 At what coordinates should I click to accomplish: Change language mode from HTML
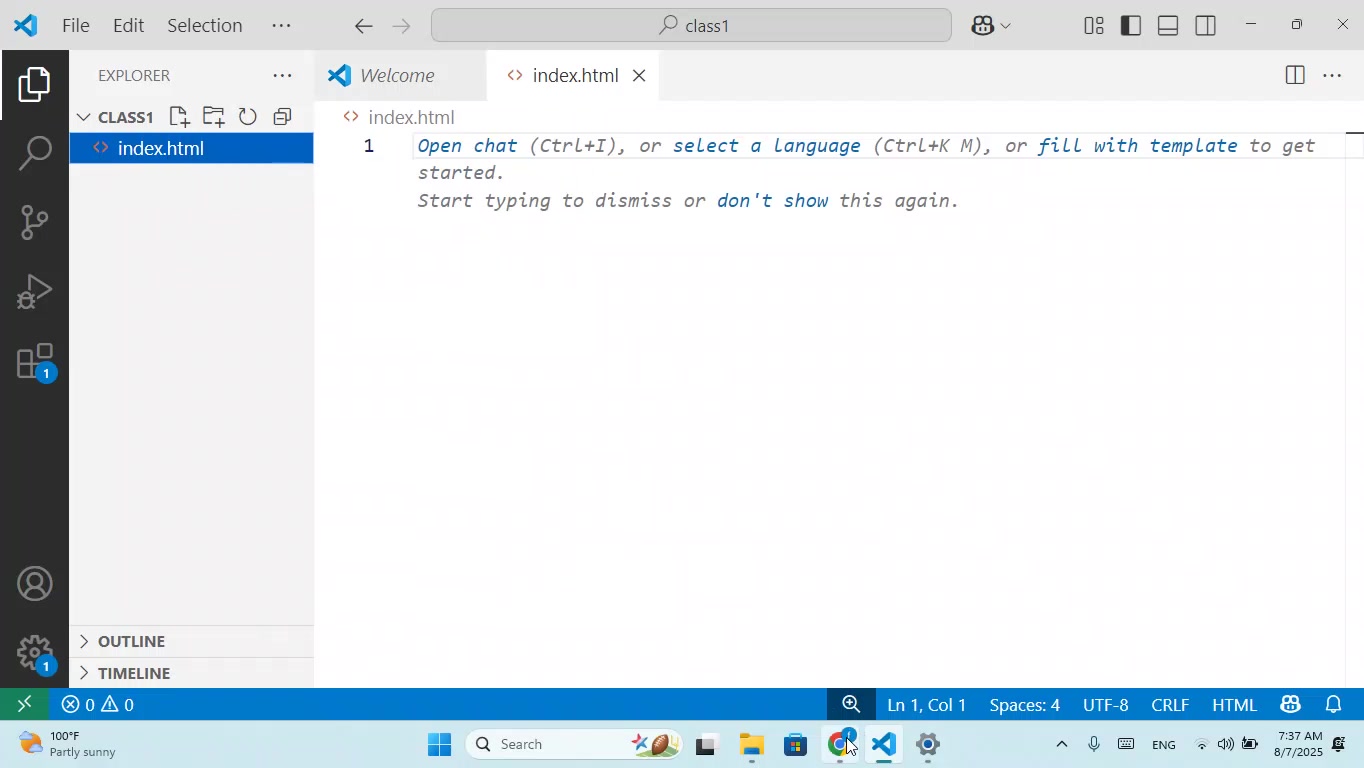pos(1234,705)
